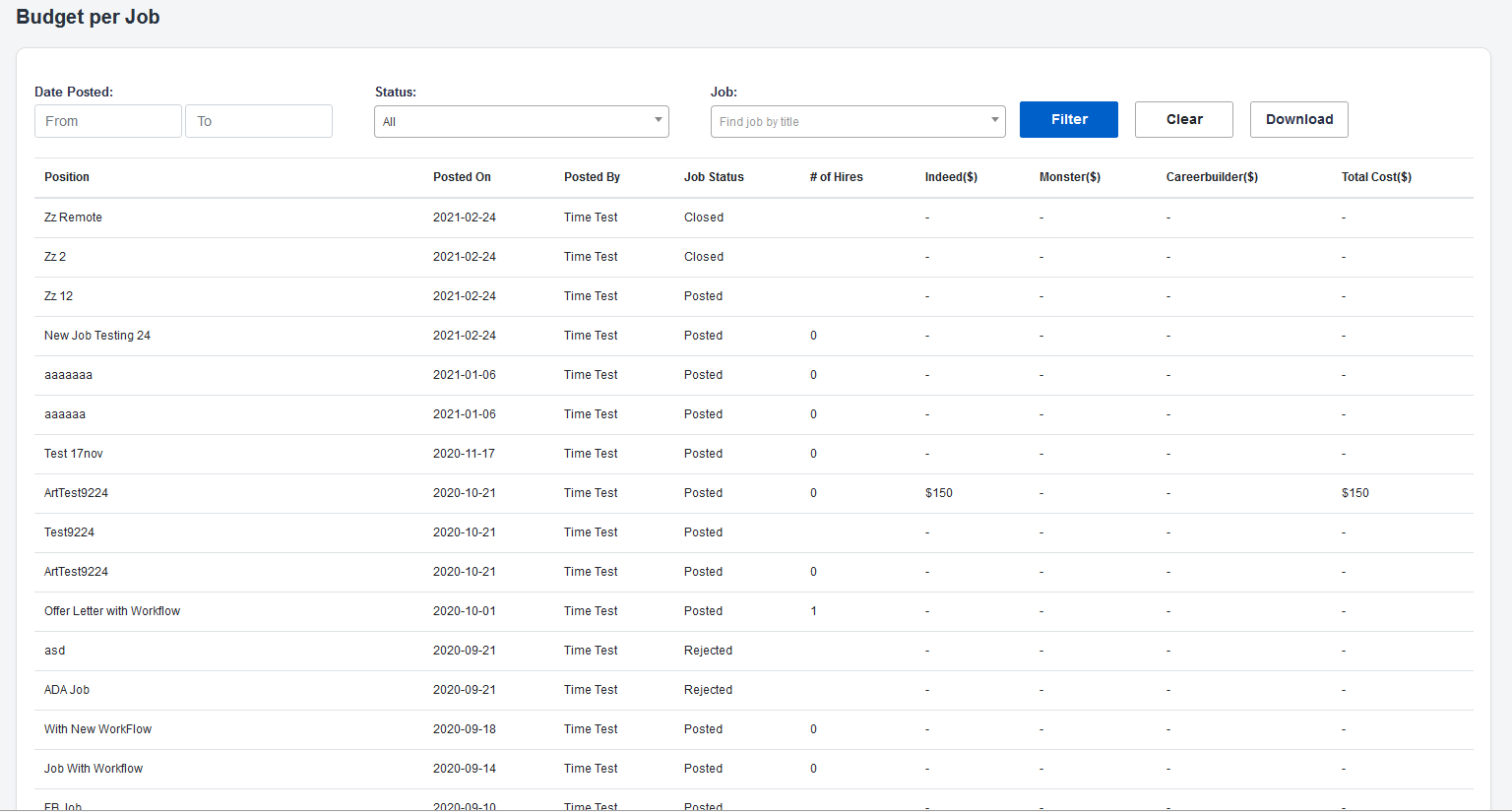Viewport: 1512px width, 812px height.
Task: Click the Job Status column header
Action: click(x=714, y=177)
